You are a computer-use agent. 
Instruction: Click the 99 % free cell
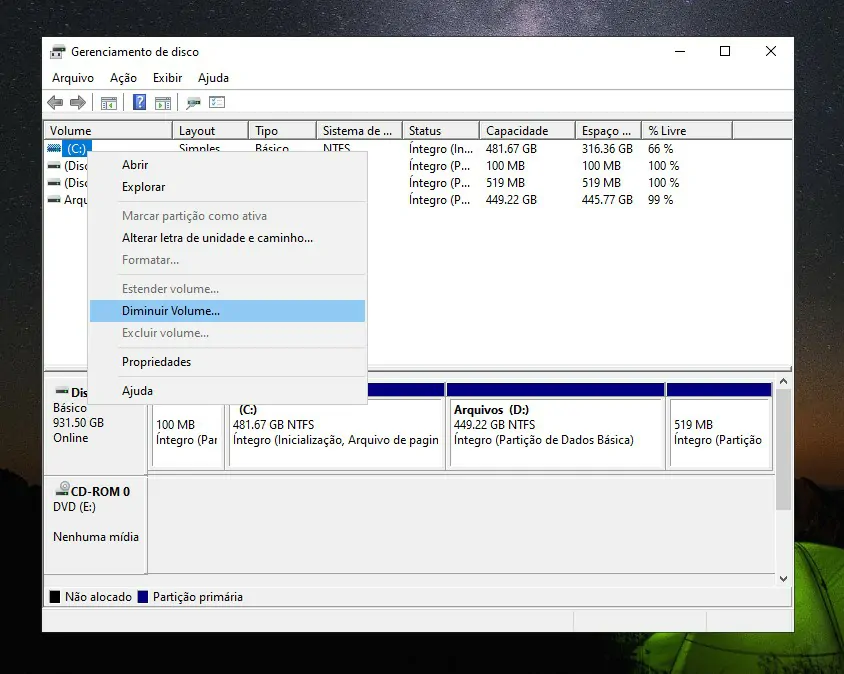(x=660, y=200)
